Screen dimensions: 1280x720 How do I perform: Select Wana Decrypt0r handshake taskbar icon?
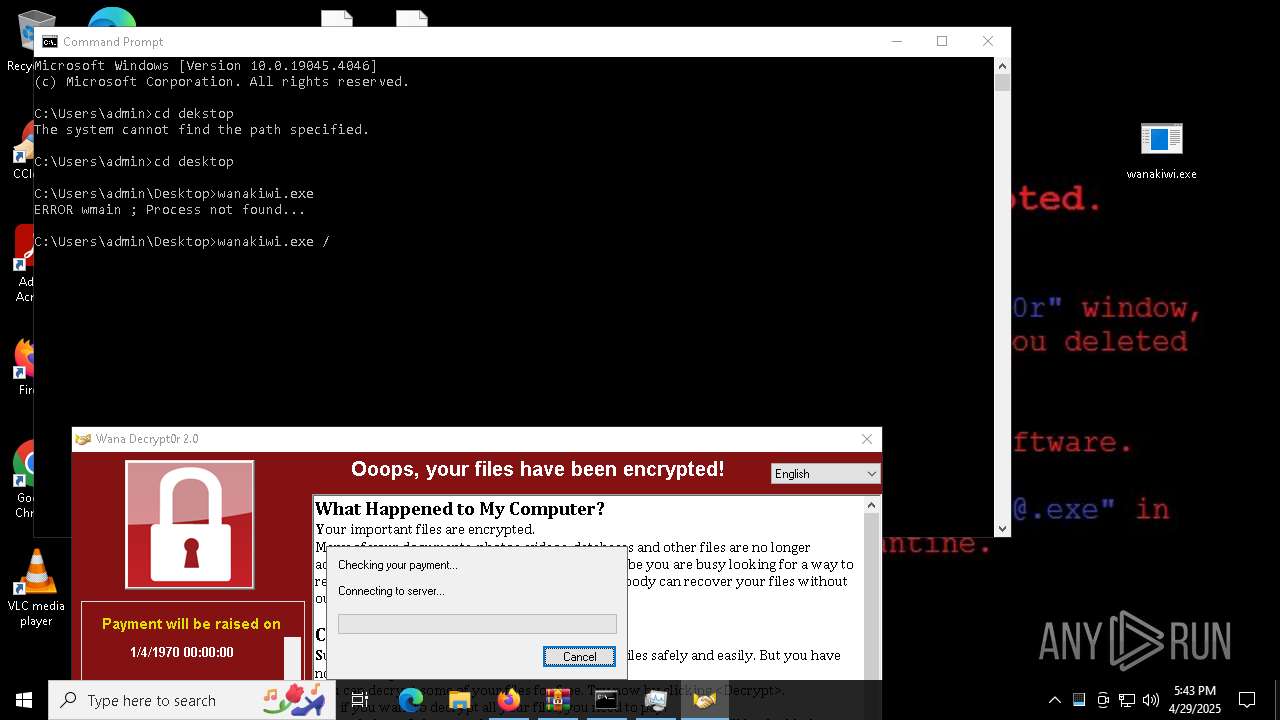point(704,701)
